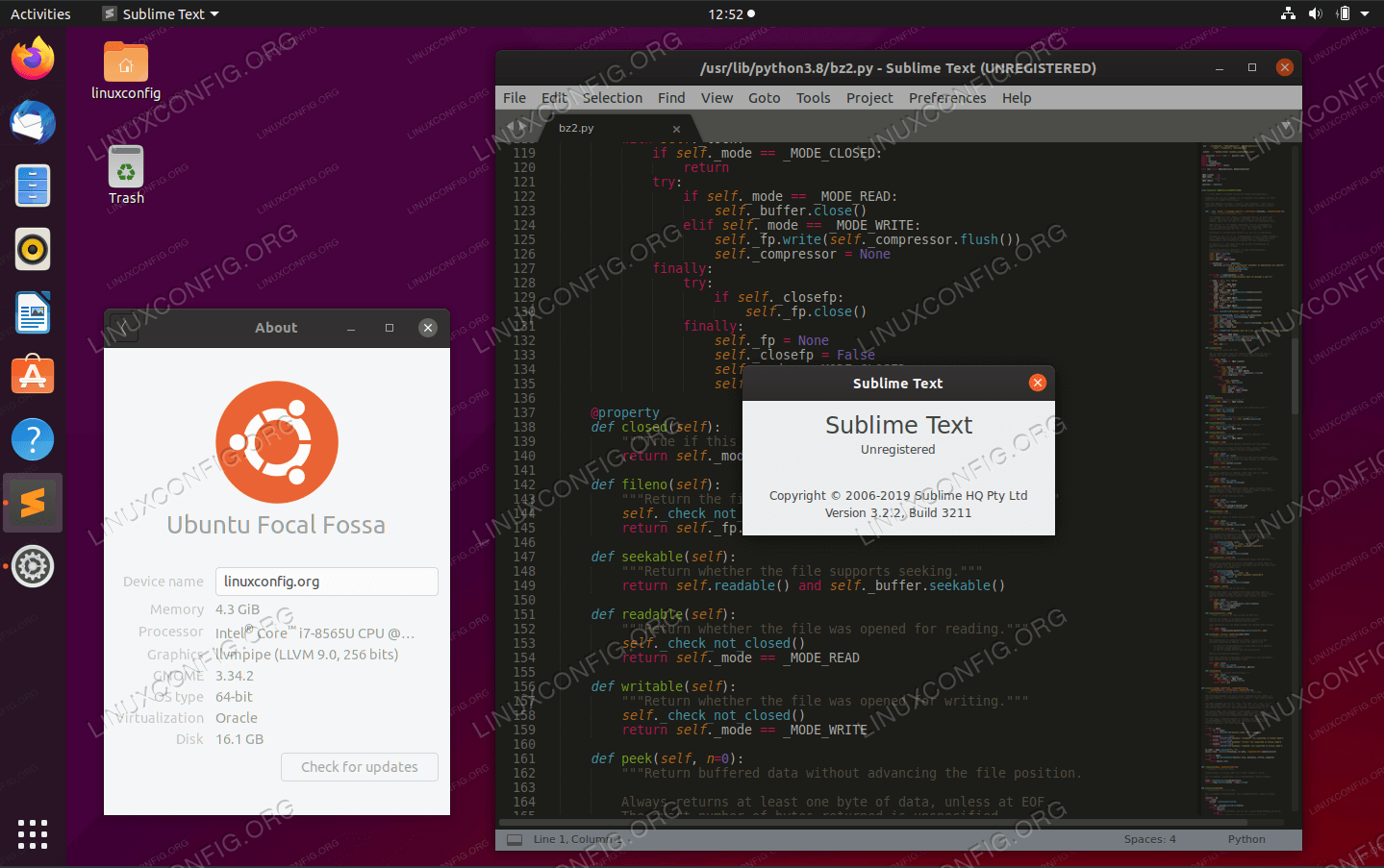
Task: Click the Sublime Text dock icon
Action: [x=33, y=503]
